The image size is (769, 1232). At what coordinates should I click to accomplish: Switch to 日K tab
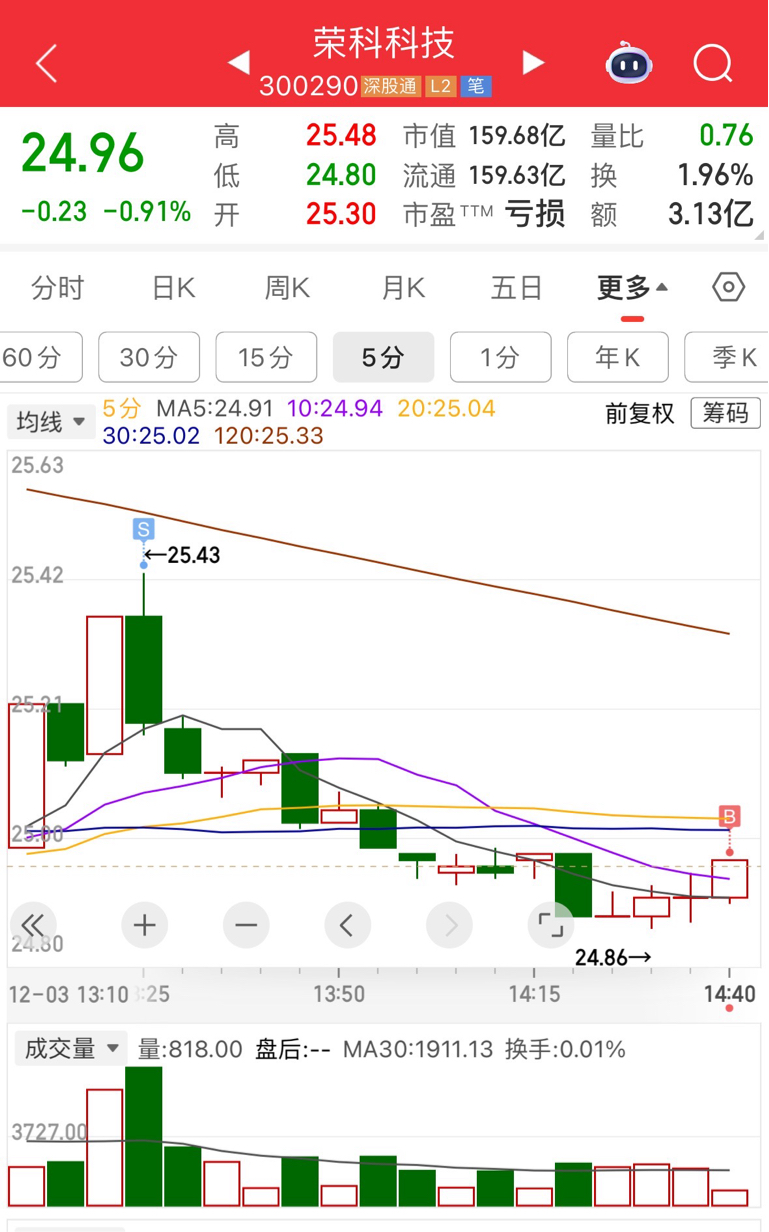tap(174, 289)
